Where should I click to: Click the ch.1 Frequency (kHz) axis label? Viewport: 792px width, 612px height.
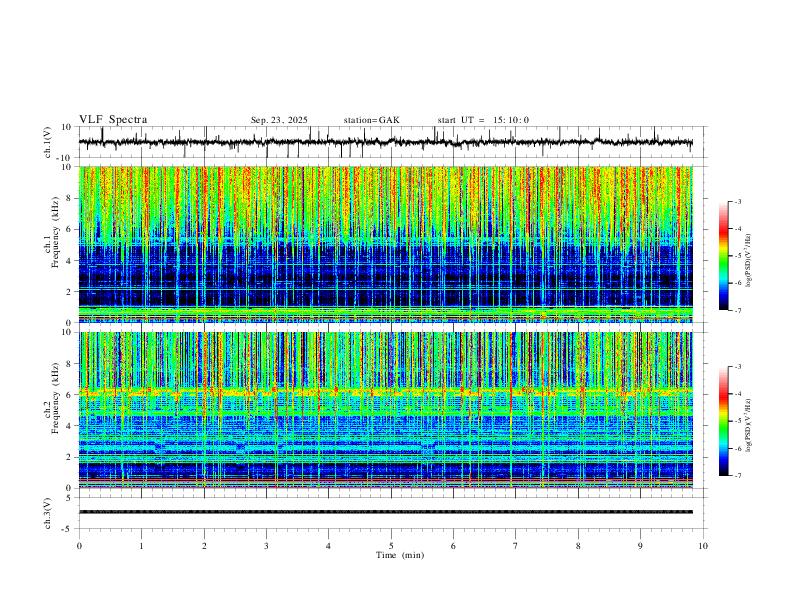click(52, 232)
